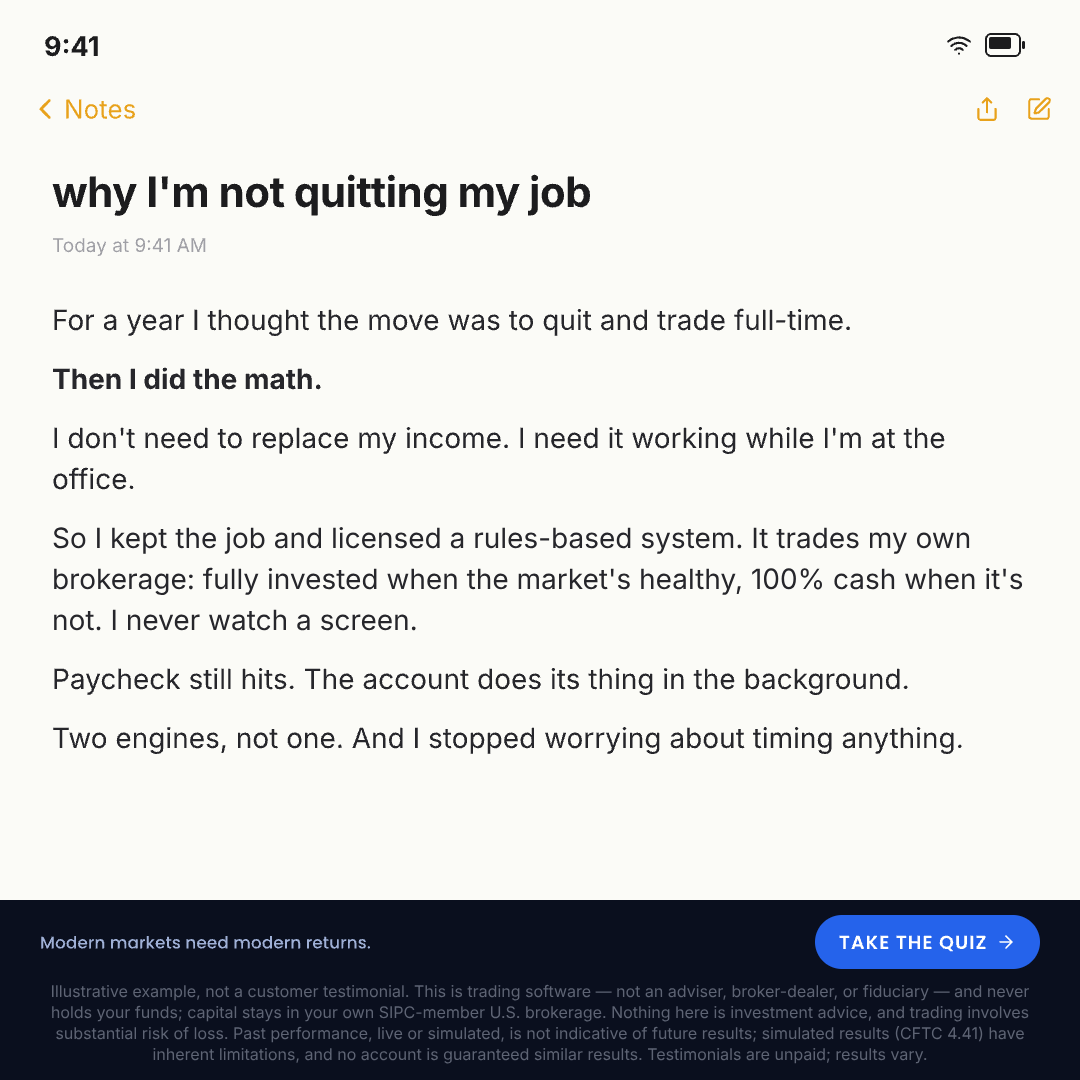Tap the Wi-Fi status icon
1080x1080 pixels.
pos(958,45)
